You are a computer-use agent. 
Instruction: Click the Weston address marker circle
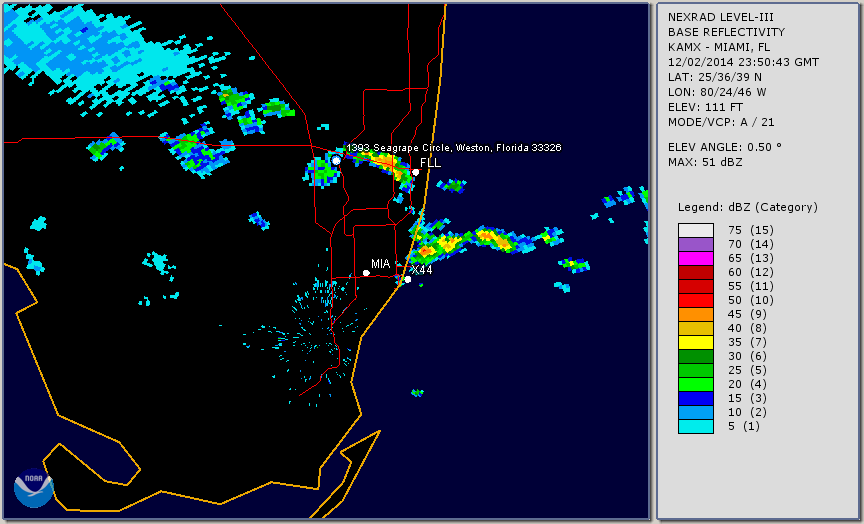[336, 160]
